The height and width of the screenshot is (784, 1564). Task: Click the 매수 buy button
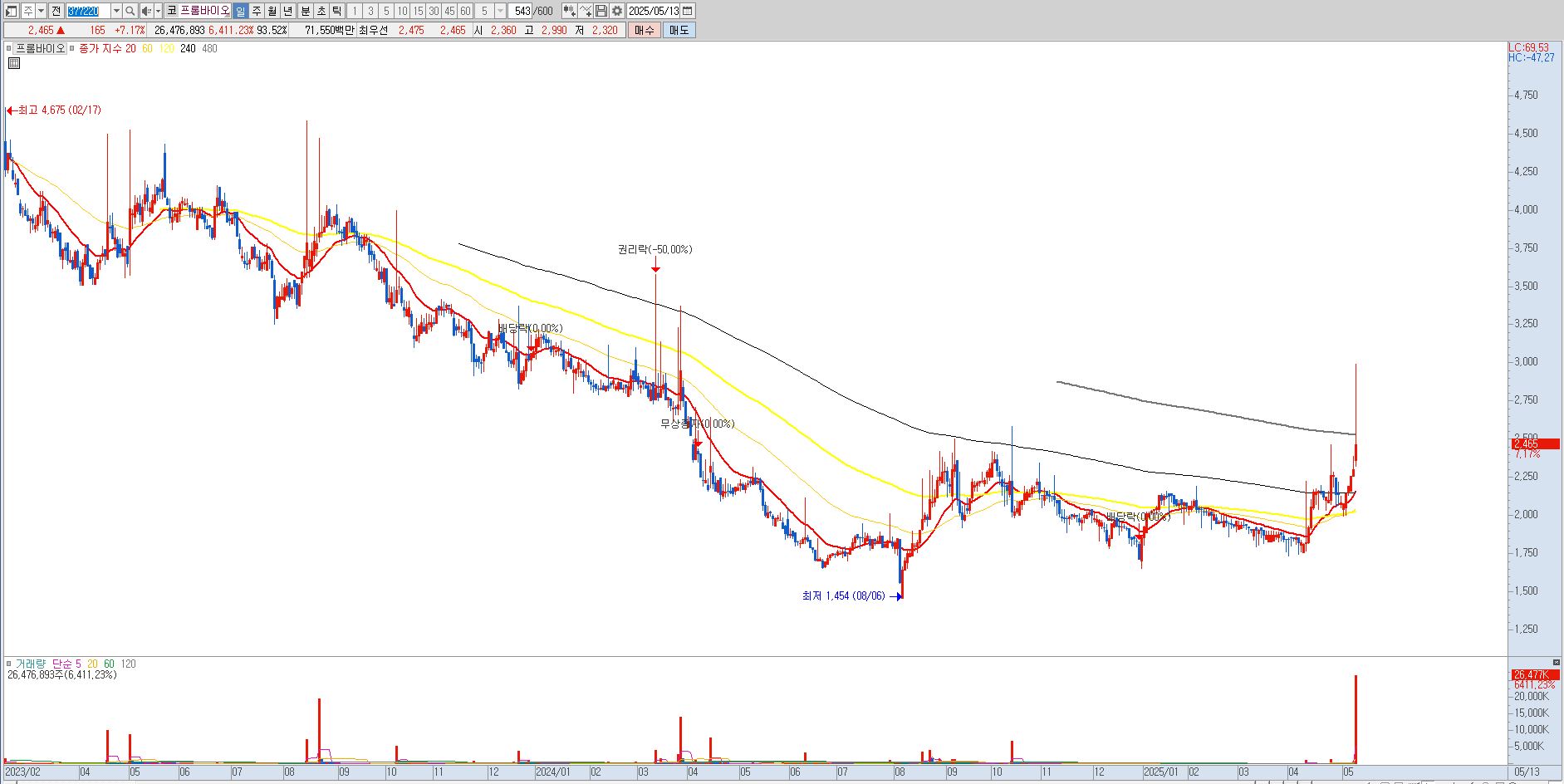[x=645, y=30]
